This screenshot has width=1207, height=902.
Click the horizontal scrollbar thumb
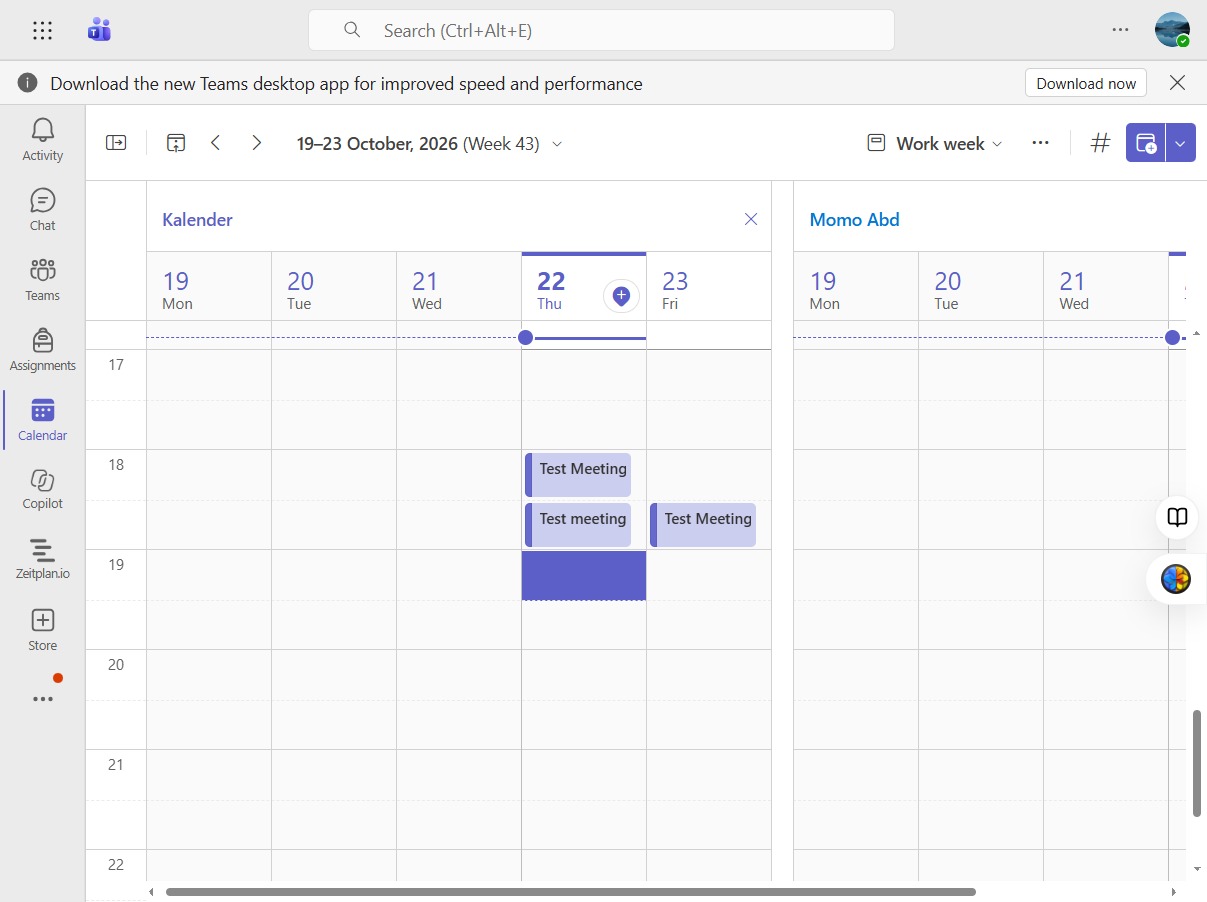pyautogui.click(x=571, y=891)
